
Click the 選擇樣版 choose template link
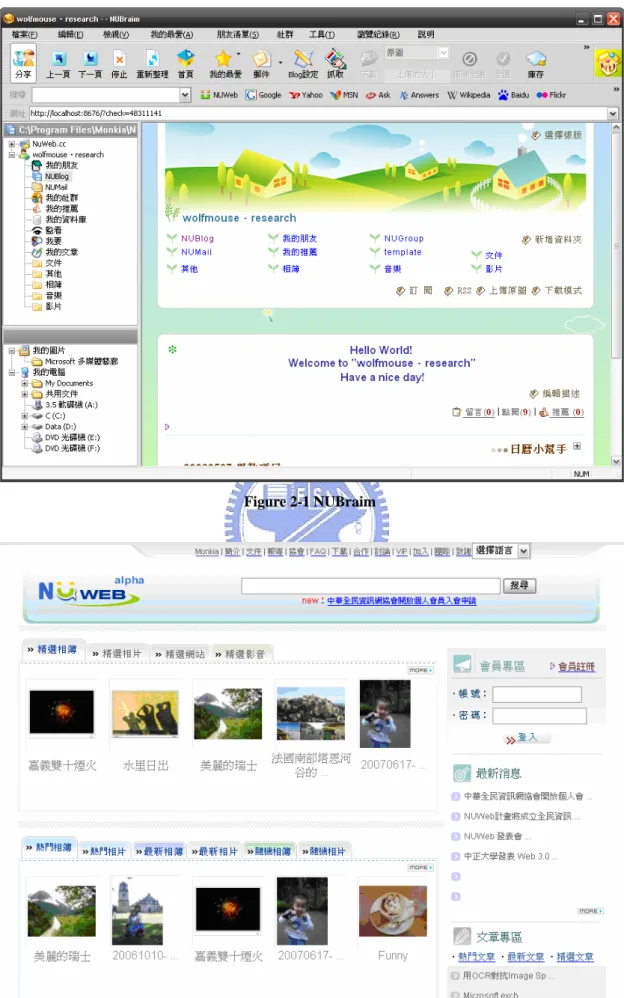[557, 135]
